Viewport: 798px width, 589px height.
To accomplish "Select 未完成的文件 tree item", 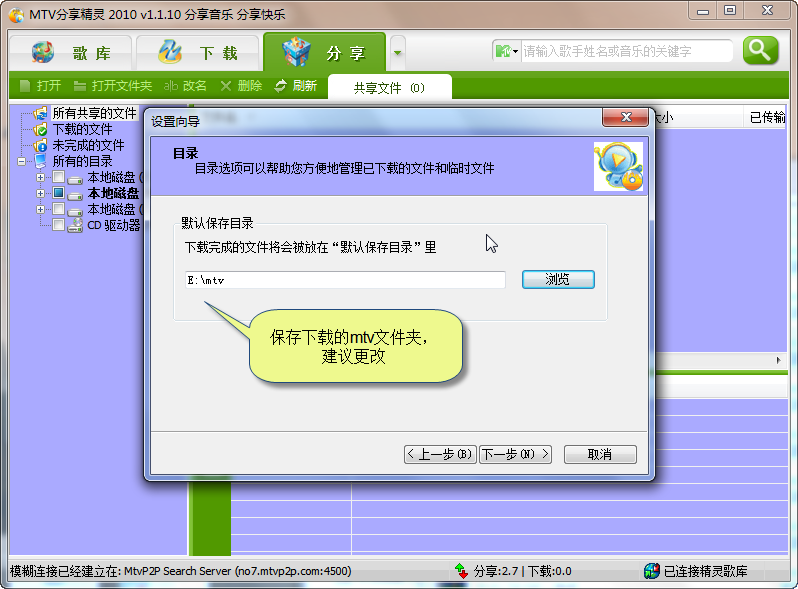I will [x=89, y=145].
